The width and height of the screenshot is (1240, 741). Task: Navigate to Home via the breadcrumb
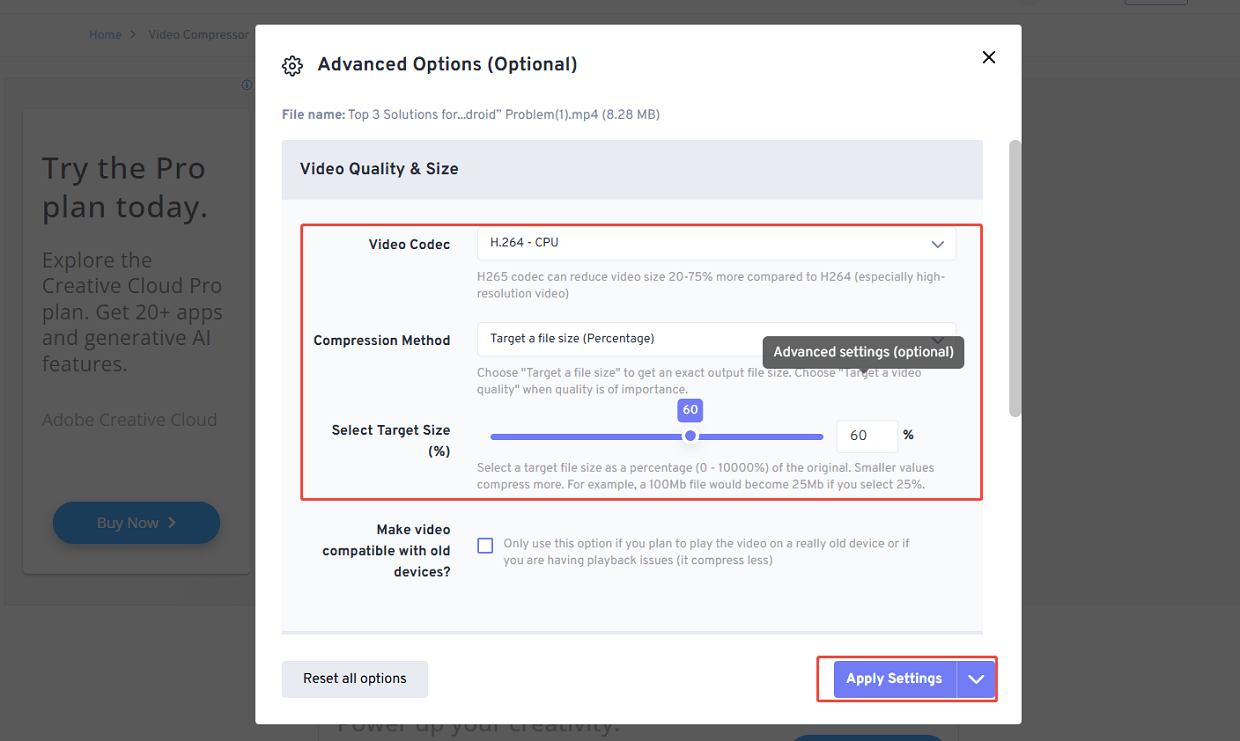point(105,34)
